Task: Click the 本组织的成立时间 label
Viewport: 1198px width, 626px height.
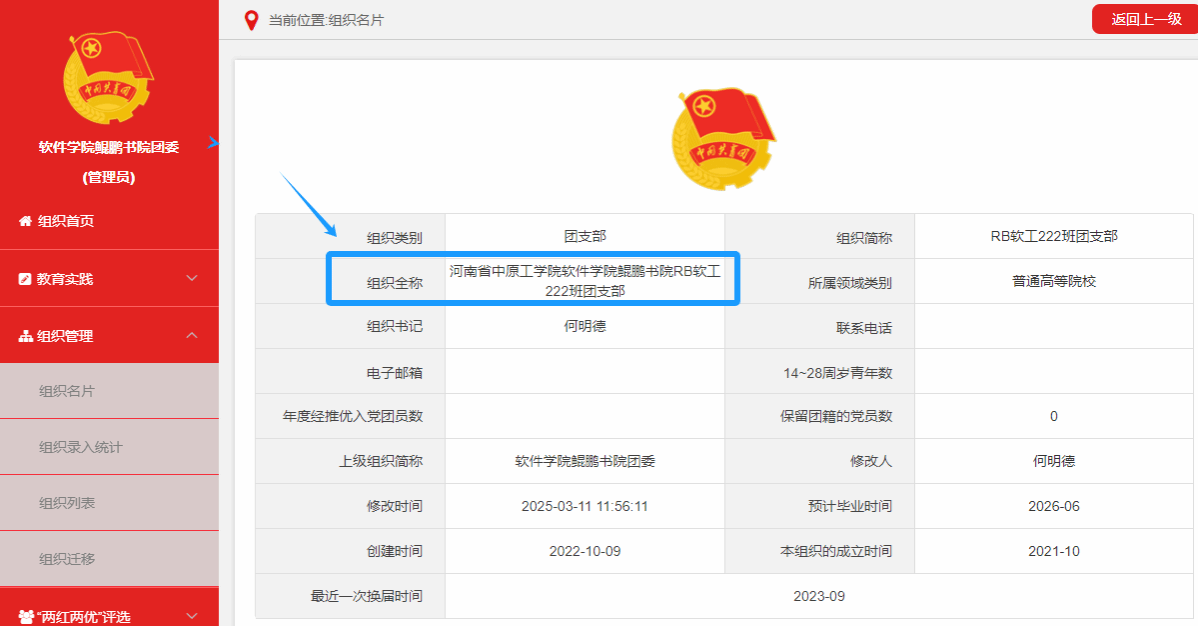Action: click(836, 551)
